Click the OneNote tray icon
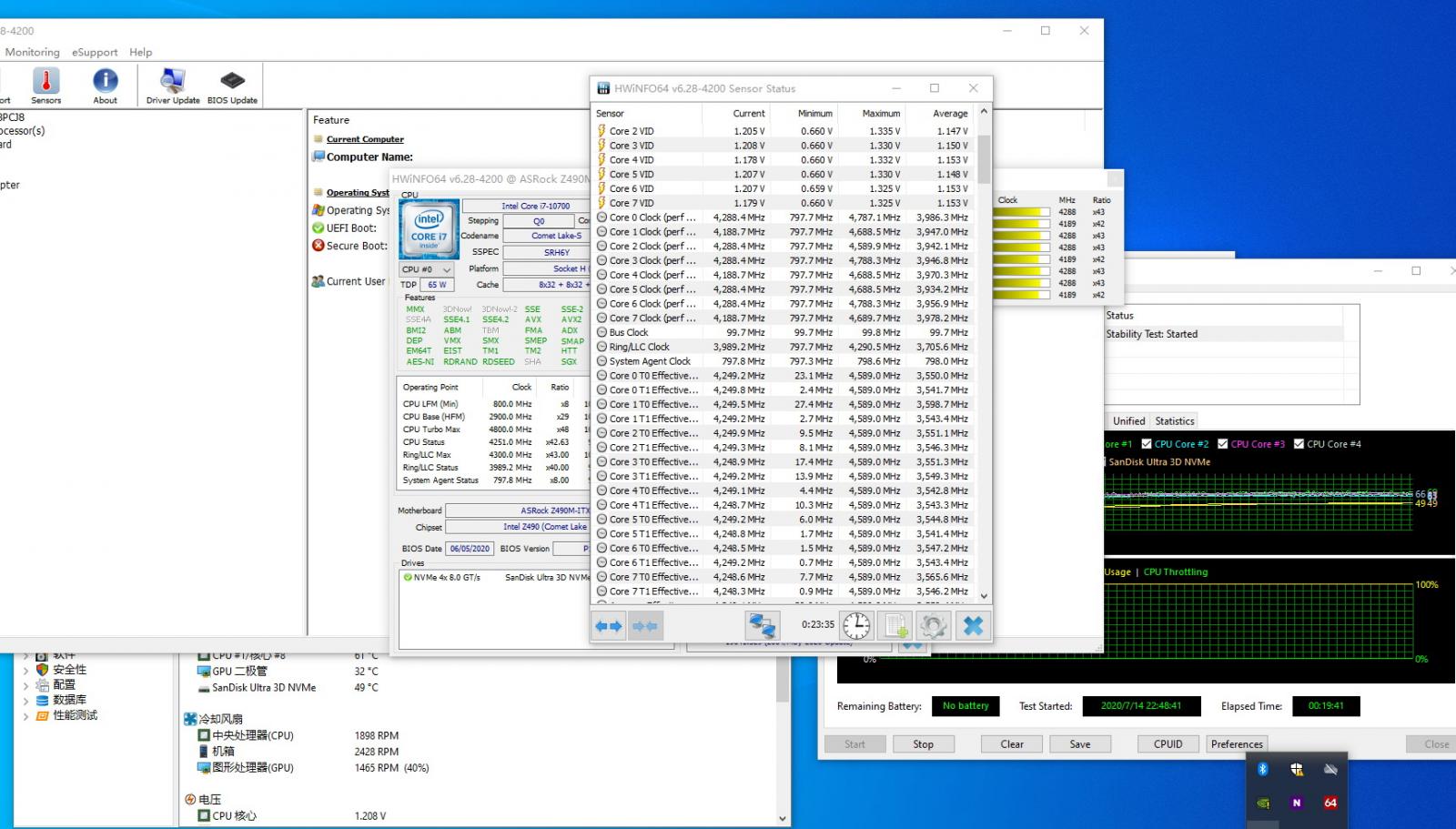The width and height of the screenshot is (1456, 829). click(x=1297, y=803)
